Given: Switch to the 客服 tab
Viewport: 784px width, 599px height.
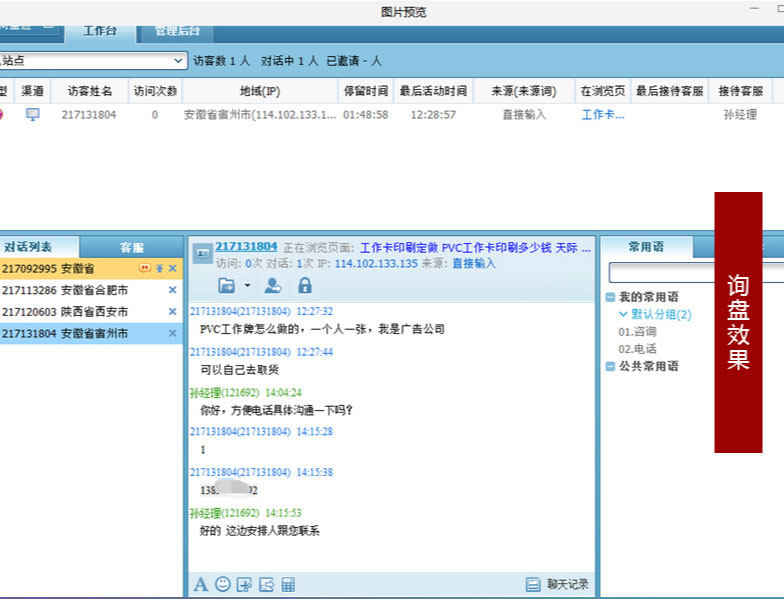Looking at the screenshot, I should point(131,247).
